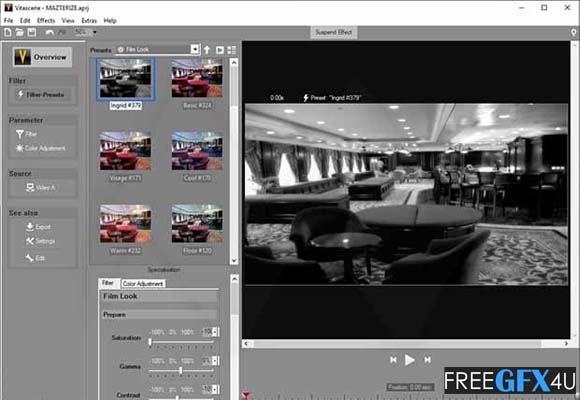Screen dimensions: 580x400
Task: Click the list view icon beside Presets
Action: (232, 50)
